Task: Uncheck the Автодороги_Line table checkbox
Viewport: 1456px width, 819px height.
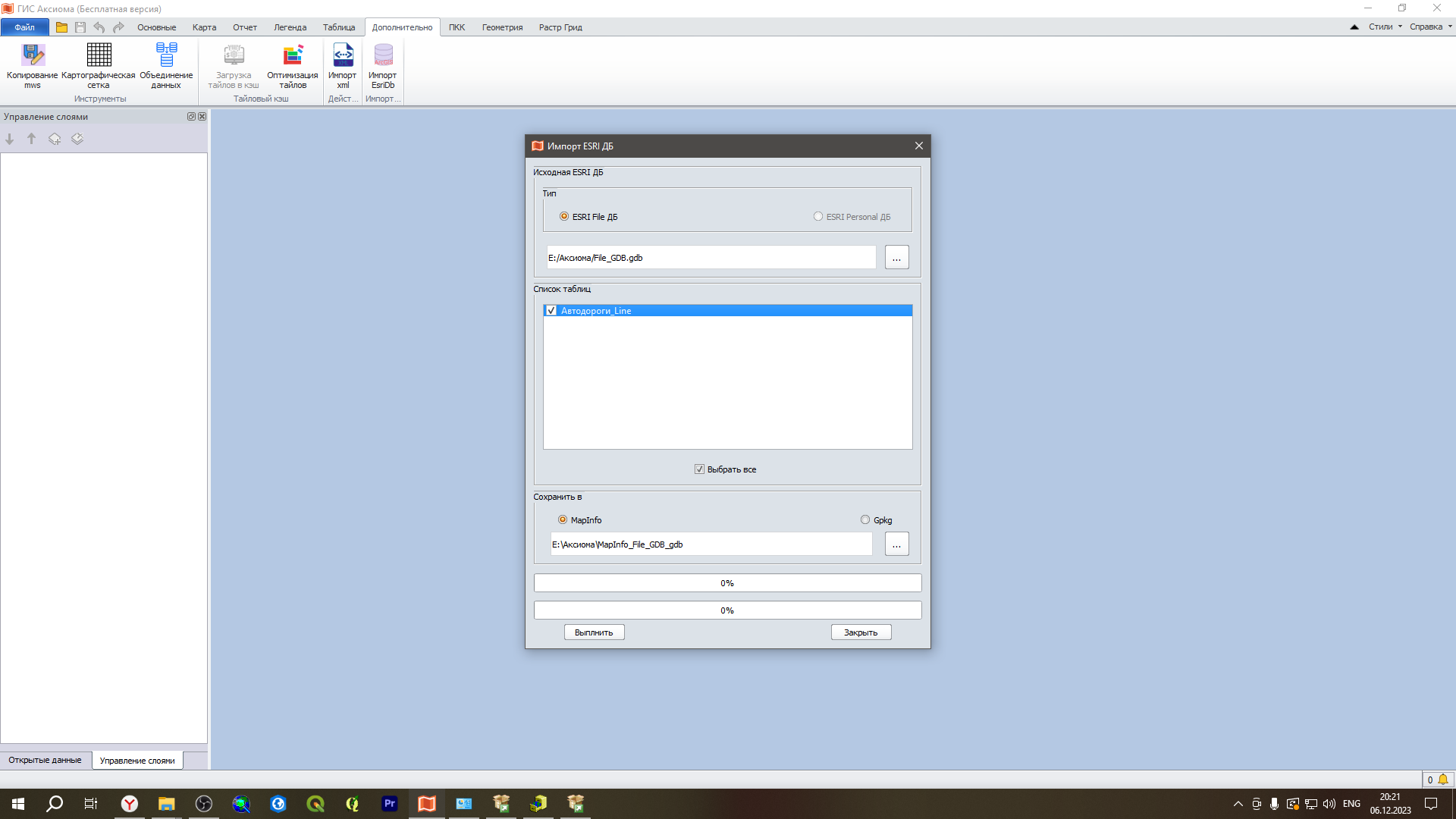Action: click(x=551, y=311)
